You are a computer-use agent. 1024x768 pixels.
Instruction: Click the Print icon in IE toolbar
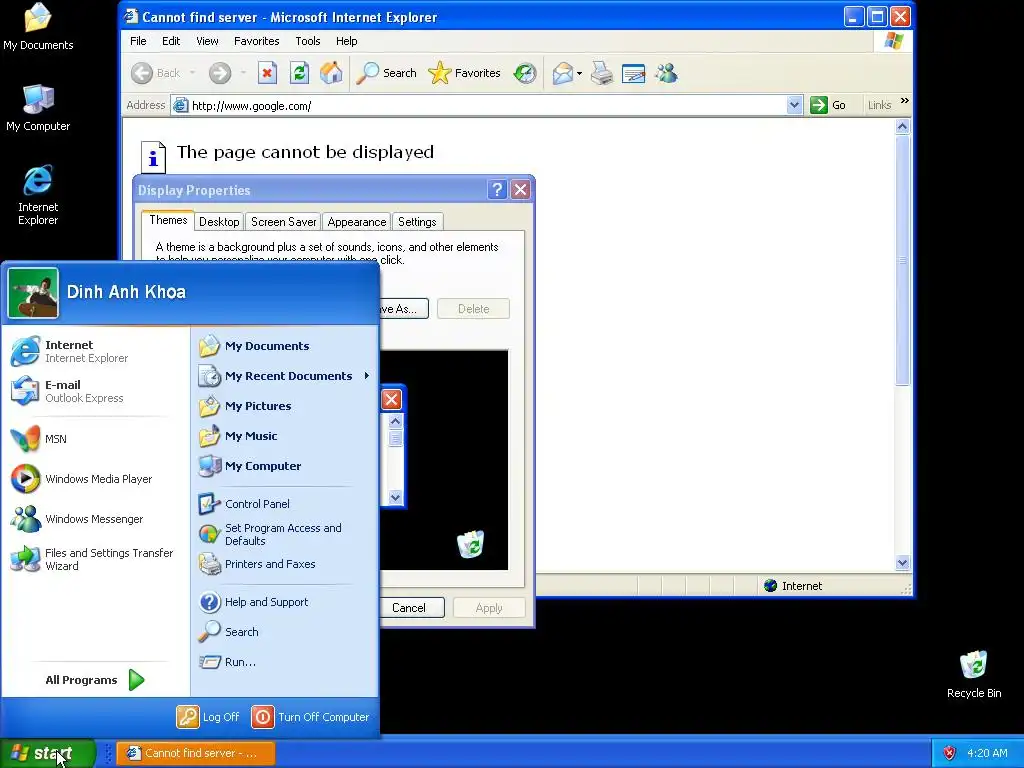pos(601,73)
